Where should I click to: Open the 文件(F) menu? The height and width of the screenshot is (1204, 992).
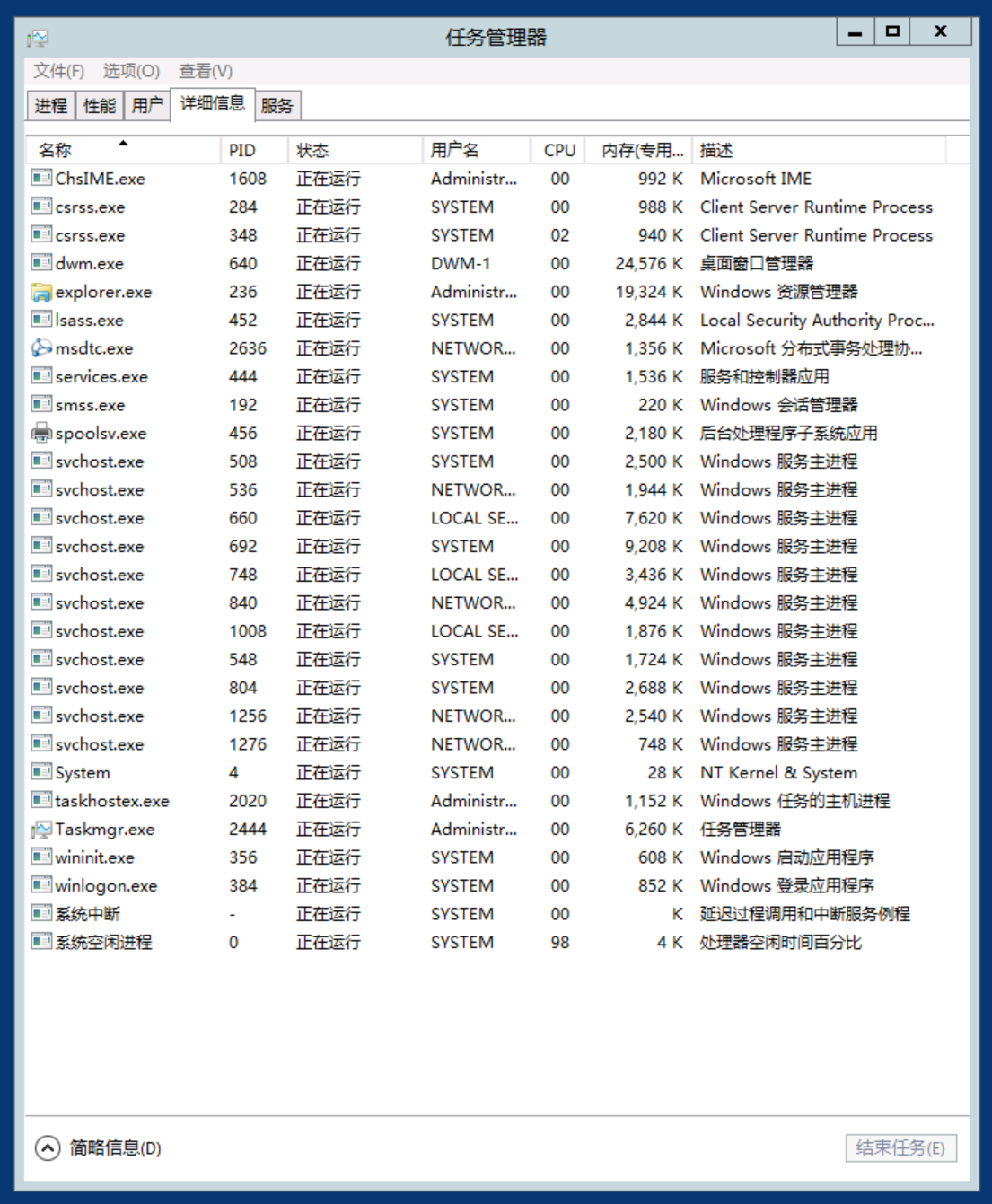(x=59, y=71)
